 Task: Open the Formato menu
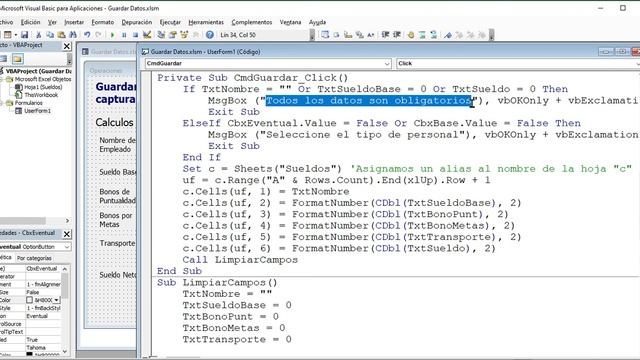point(102,22)
